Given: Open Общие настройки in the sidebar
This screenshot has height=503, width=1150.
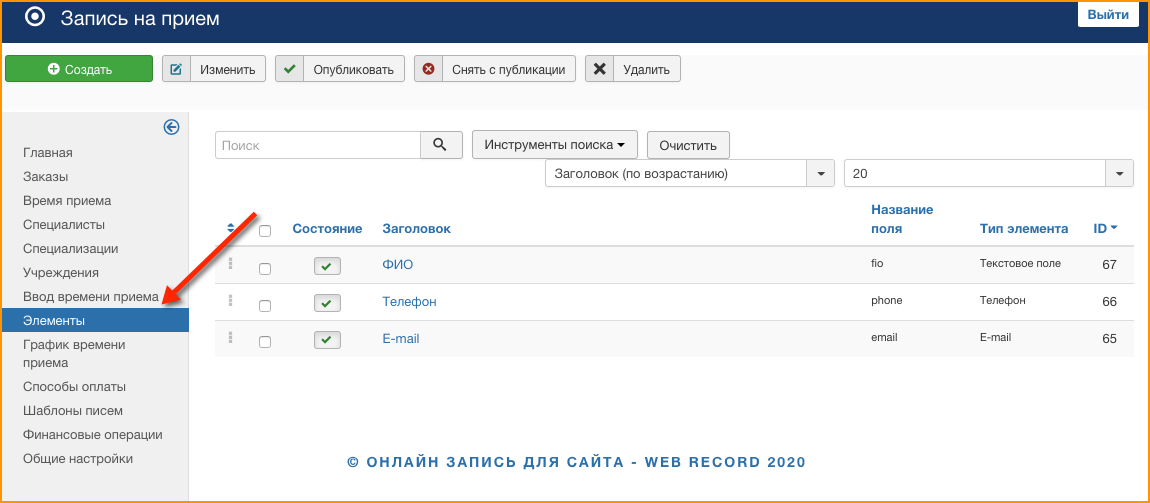Looking at the screenshot, I should point(78,459).
